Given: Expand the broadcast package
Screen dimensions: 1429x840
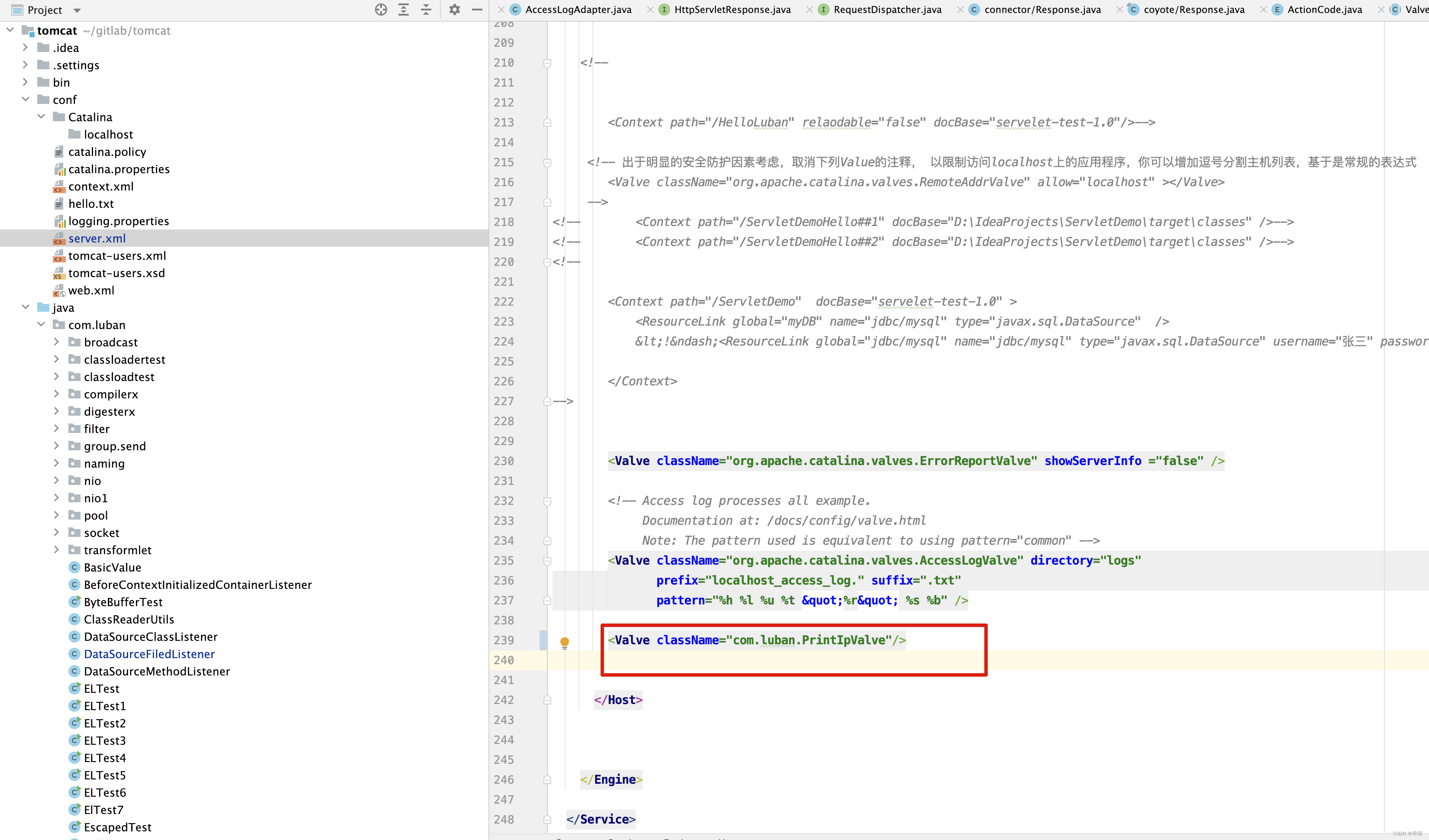Looking at the screenshot, I should 56,342.
